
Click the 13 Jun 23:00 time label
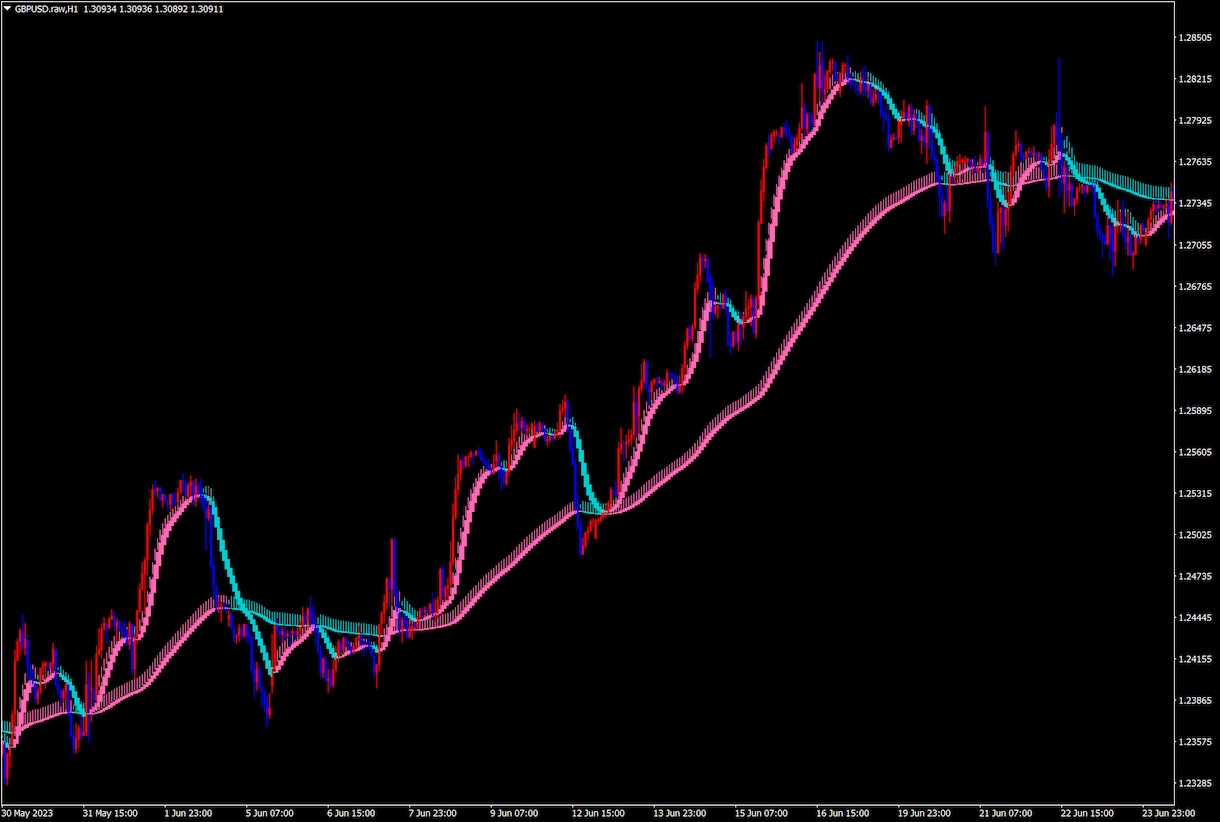681,813
